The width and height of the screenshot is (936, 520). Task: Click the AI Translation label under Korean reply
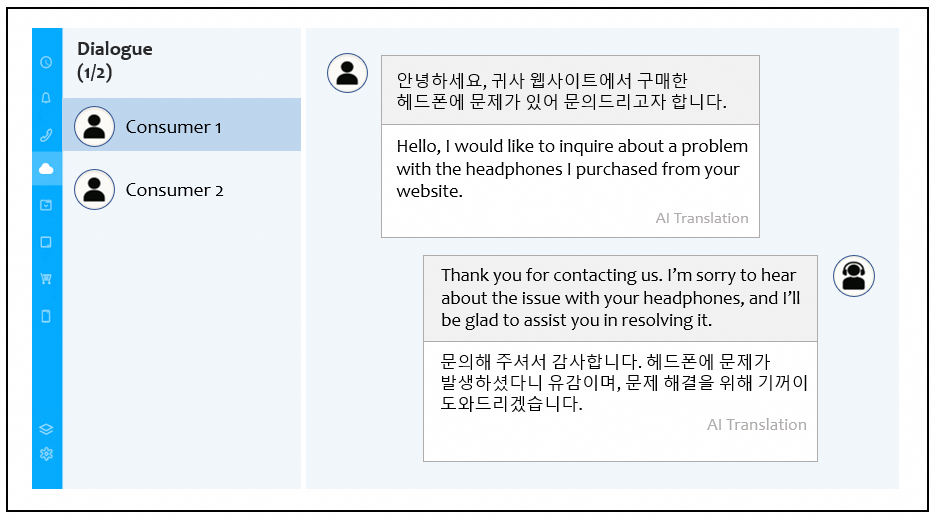click(756, 424)
